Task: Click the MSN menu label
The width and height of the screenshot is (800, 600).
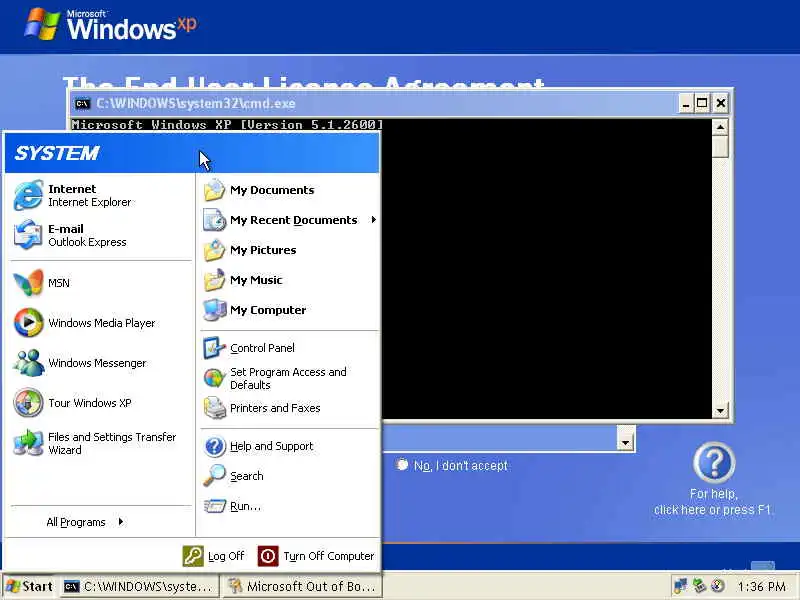Action: coord(59,283)
